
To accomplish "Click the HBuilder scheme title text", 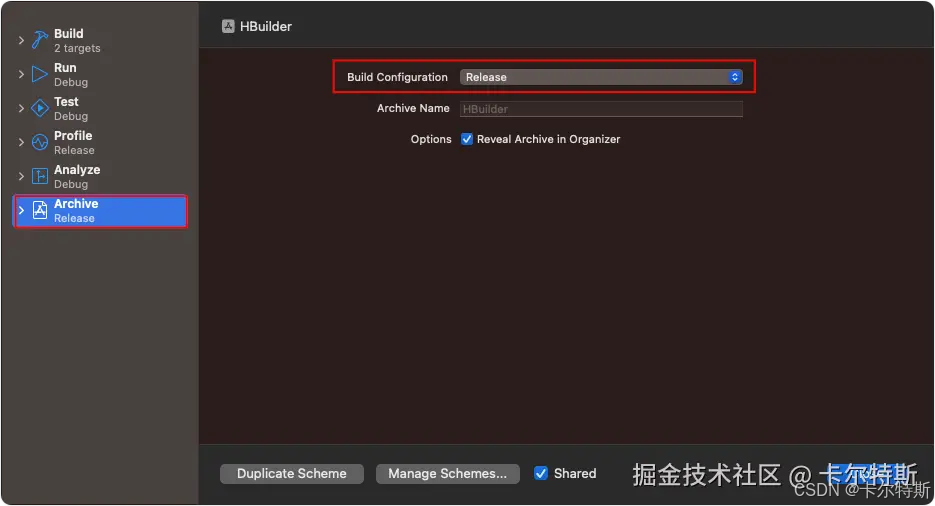I will [266, 26].
